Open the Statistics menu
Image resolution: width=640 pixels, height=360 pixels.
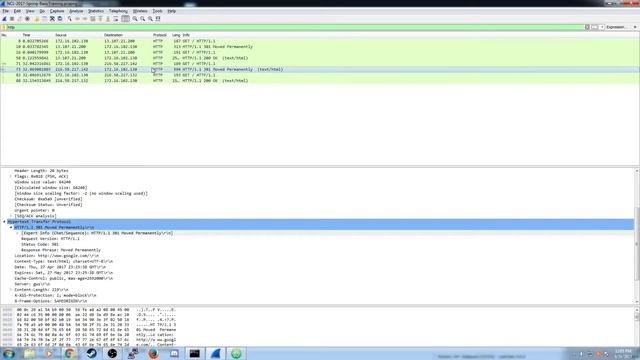96,11
